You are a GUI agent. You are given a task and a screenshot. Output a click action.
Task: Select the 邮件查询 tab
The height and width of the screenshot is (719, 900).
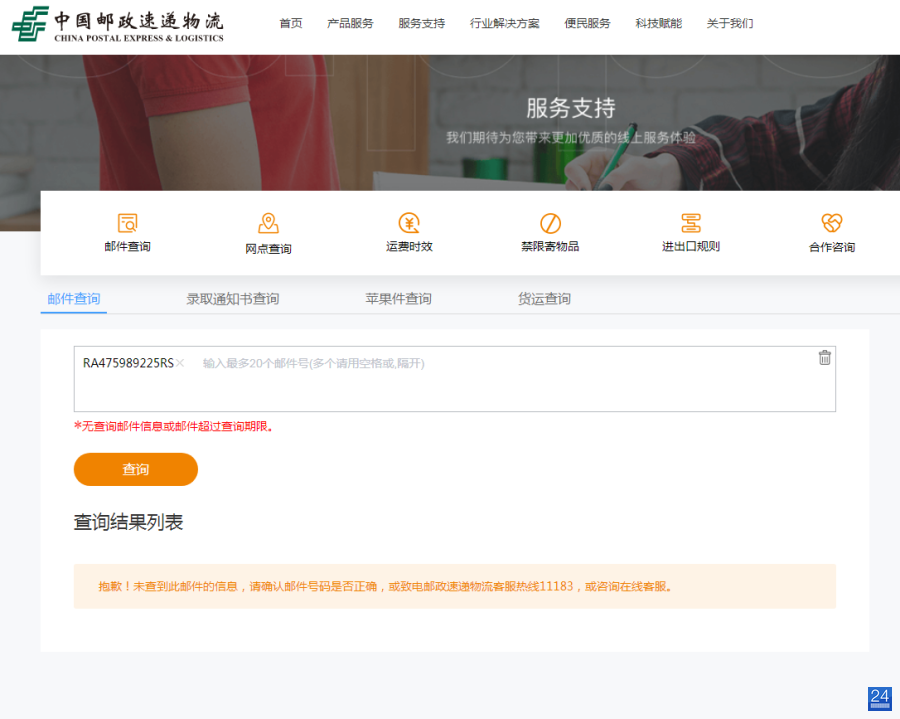[x=73, y=299]
